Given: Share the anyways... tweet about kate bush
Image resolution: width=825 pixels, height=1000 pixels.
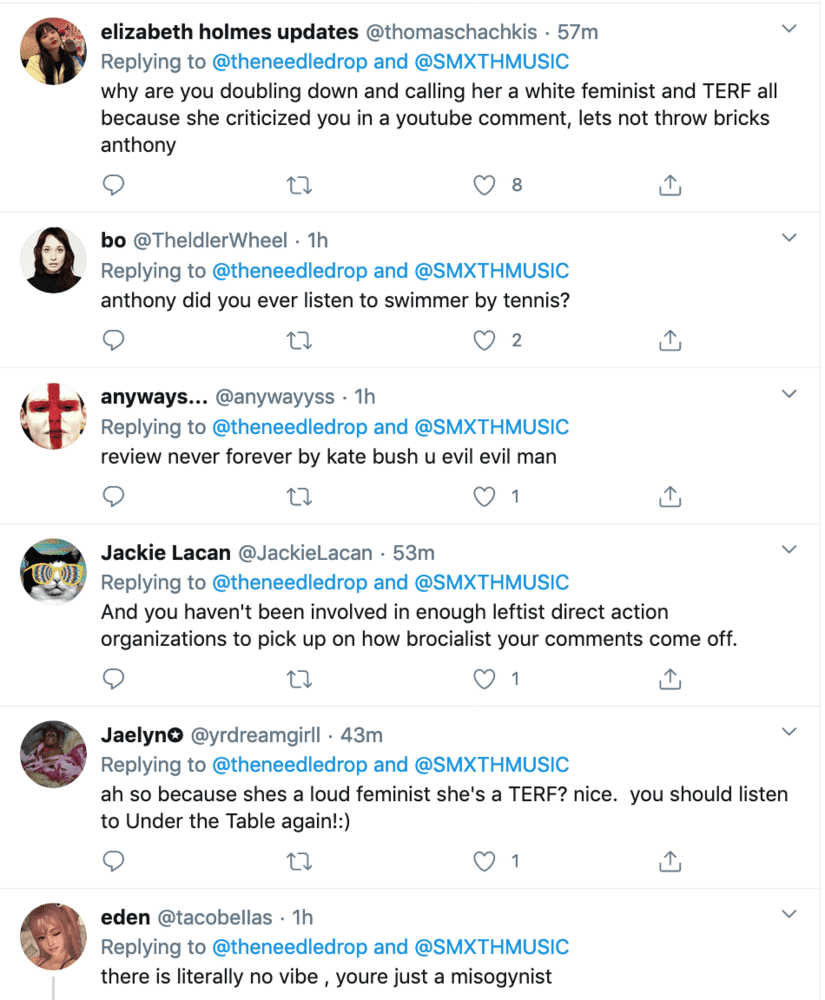Looking at the screenshot, I should (x=669, y=496).
